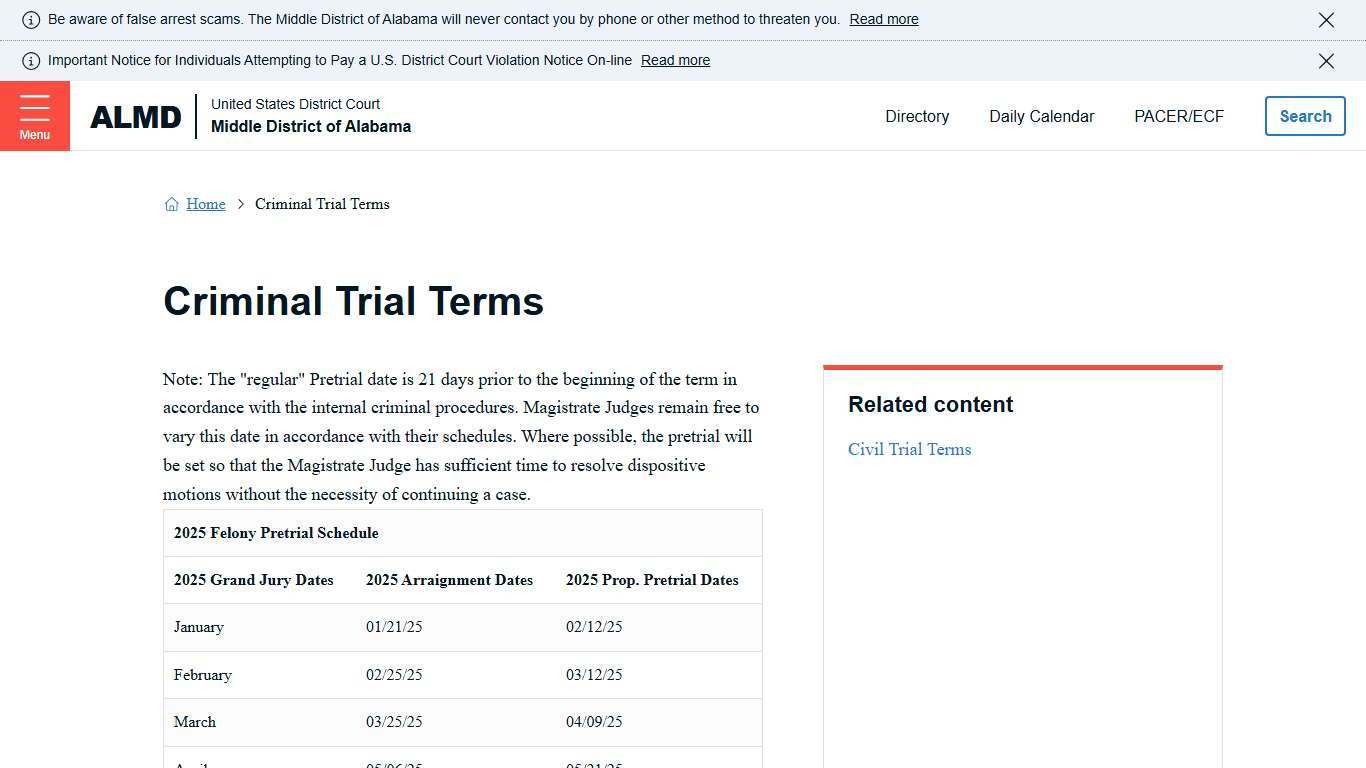Close the payment violation notice banner
The image size is (1366, 768).
pyautogui.click(x=1326, y=60)
